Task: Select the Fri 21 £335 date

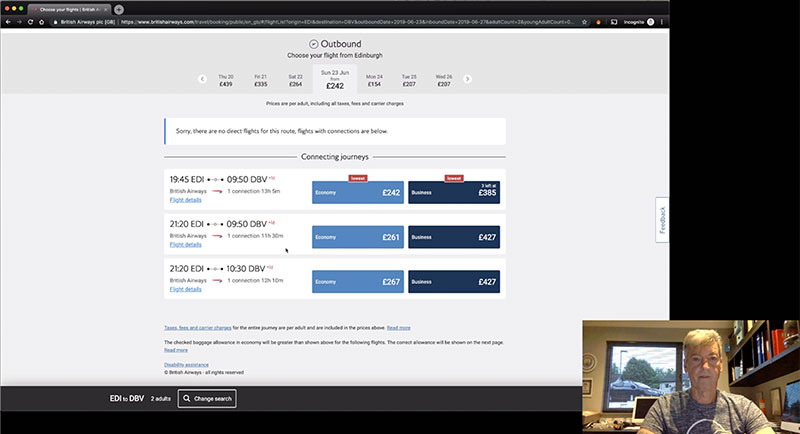Action: [261, 81]
